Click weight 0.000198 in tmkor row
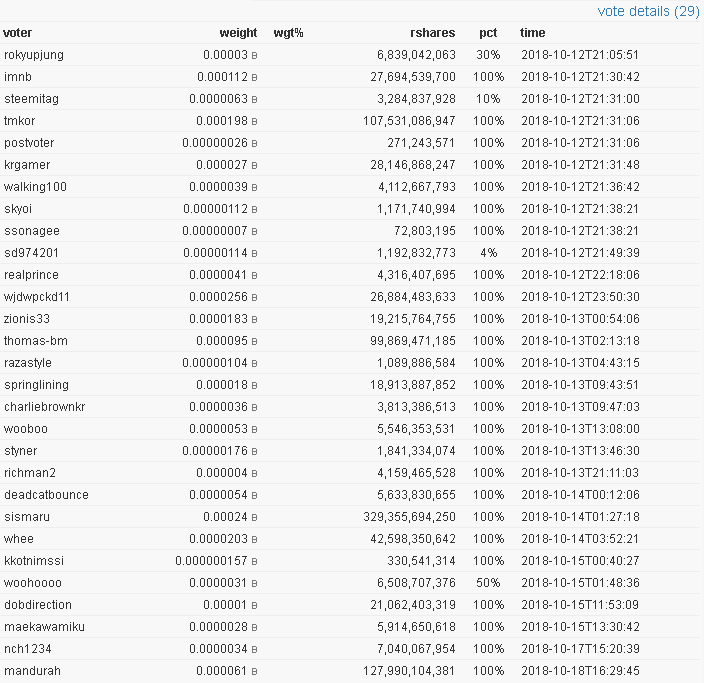This screenshot has height=683, width=704. (222, 121)
